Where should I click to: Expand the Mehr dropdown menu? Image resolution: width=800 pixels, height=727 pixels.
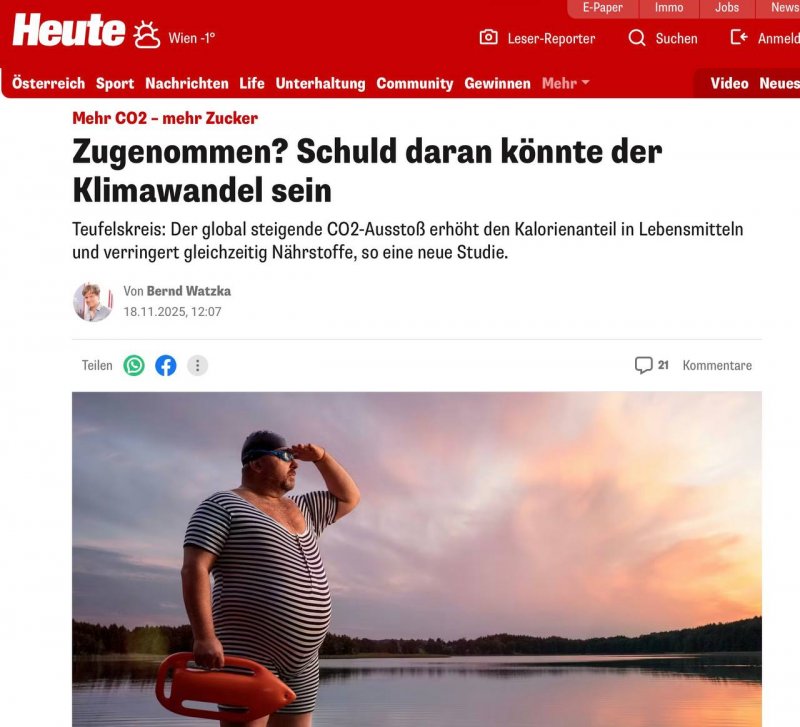click(x=565, y=83)
